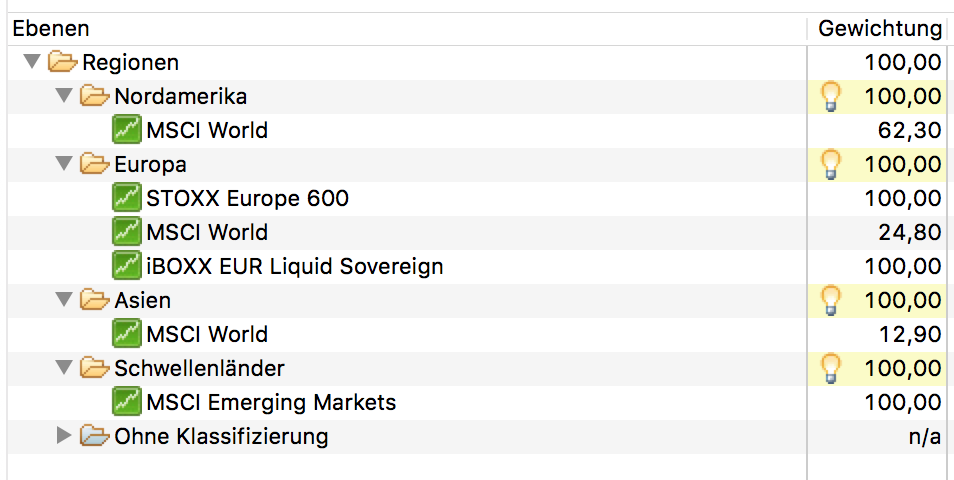The width and height of the screenshot is (954, 480).
Task: Collapse the Europa category
Action: (64, 164)
